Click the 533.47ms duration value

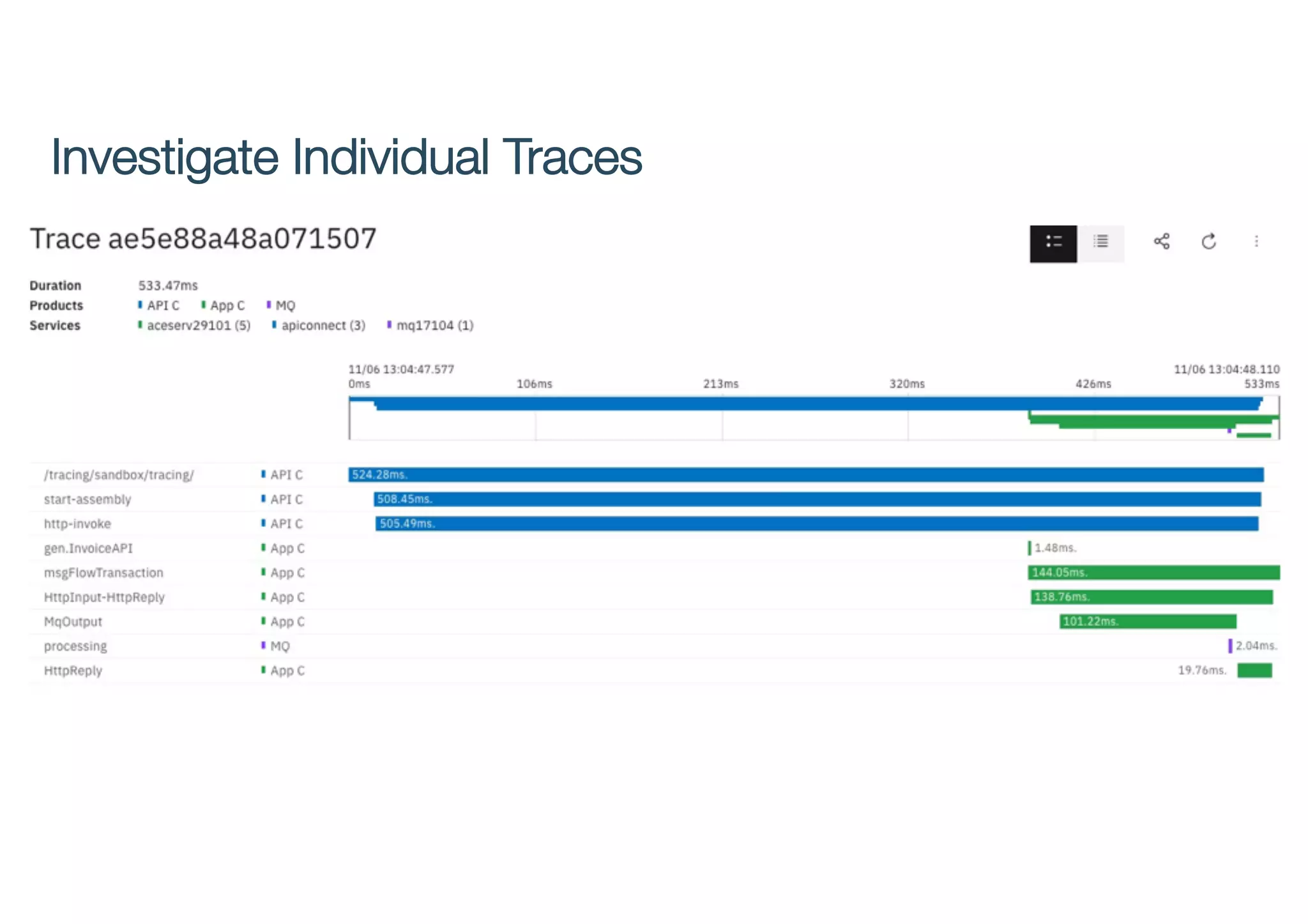(168, 285)
